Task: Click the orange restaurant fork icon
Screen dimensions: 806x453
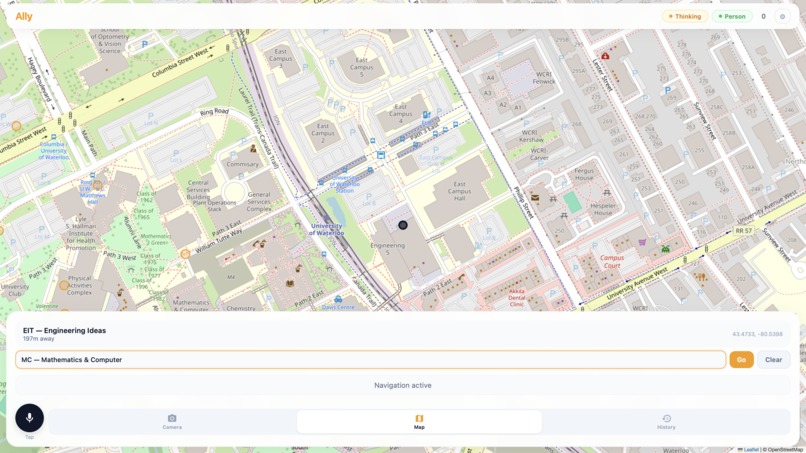Action: pos(702,277)
